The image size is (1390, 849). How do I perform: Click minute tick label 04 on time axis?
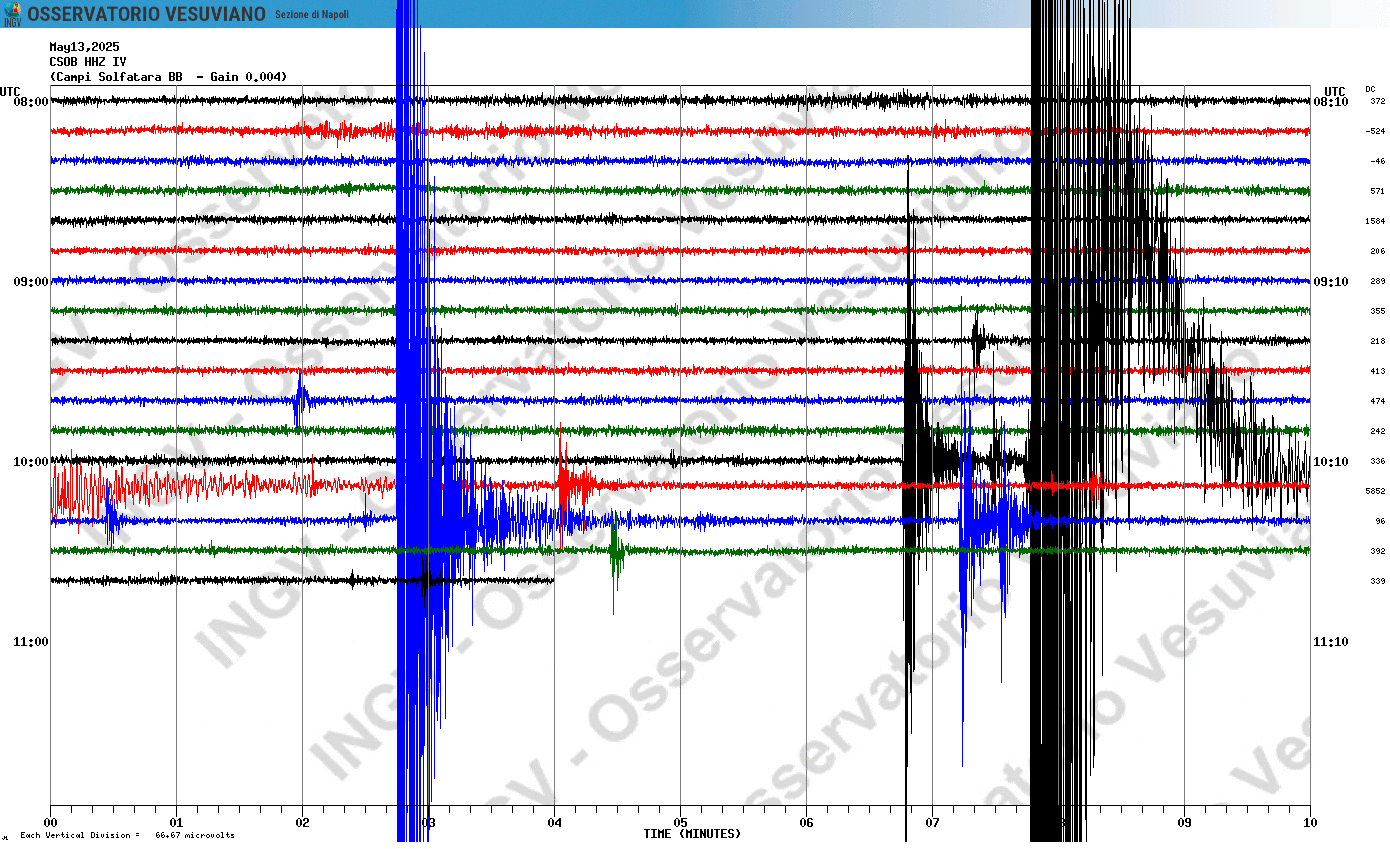coord(554,823)
